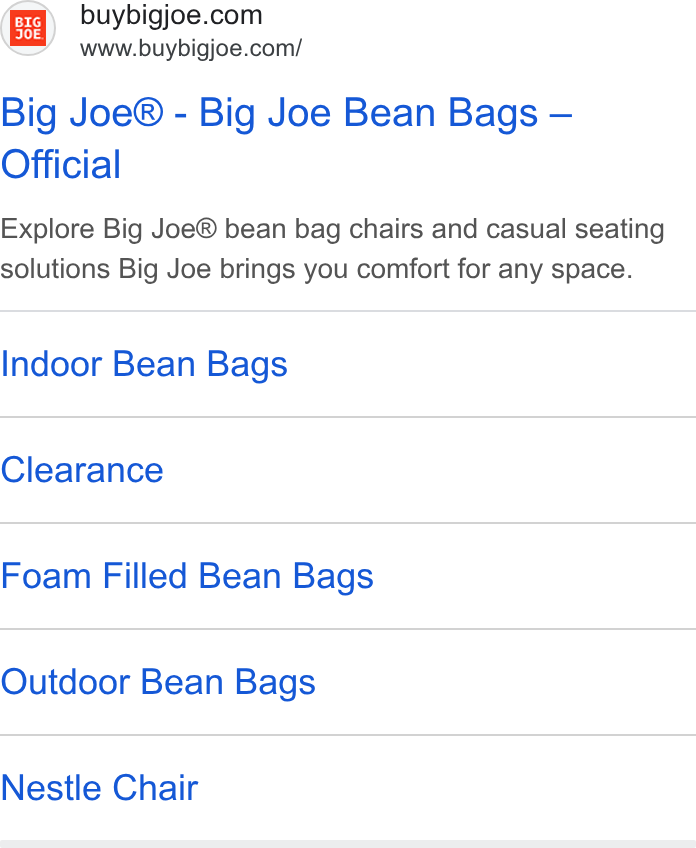Viewport: 696px width, 848px height.
Task: Click the circular site icon beside buybigjoe.com
Action: pos(28,28)
